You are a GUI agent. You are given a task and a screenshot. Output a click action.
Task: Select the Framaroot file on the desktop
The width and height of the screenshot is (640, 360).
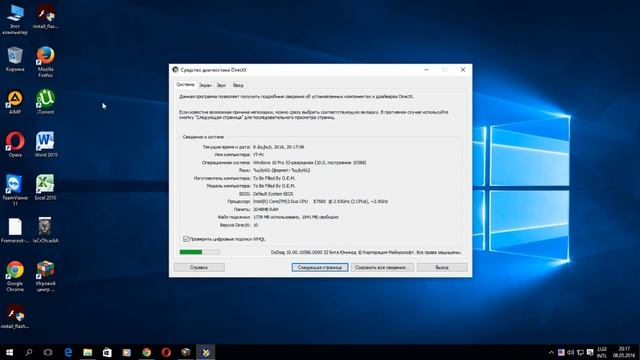coord(15,231)
